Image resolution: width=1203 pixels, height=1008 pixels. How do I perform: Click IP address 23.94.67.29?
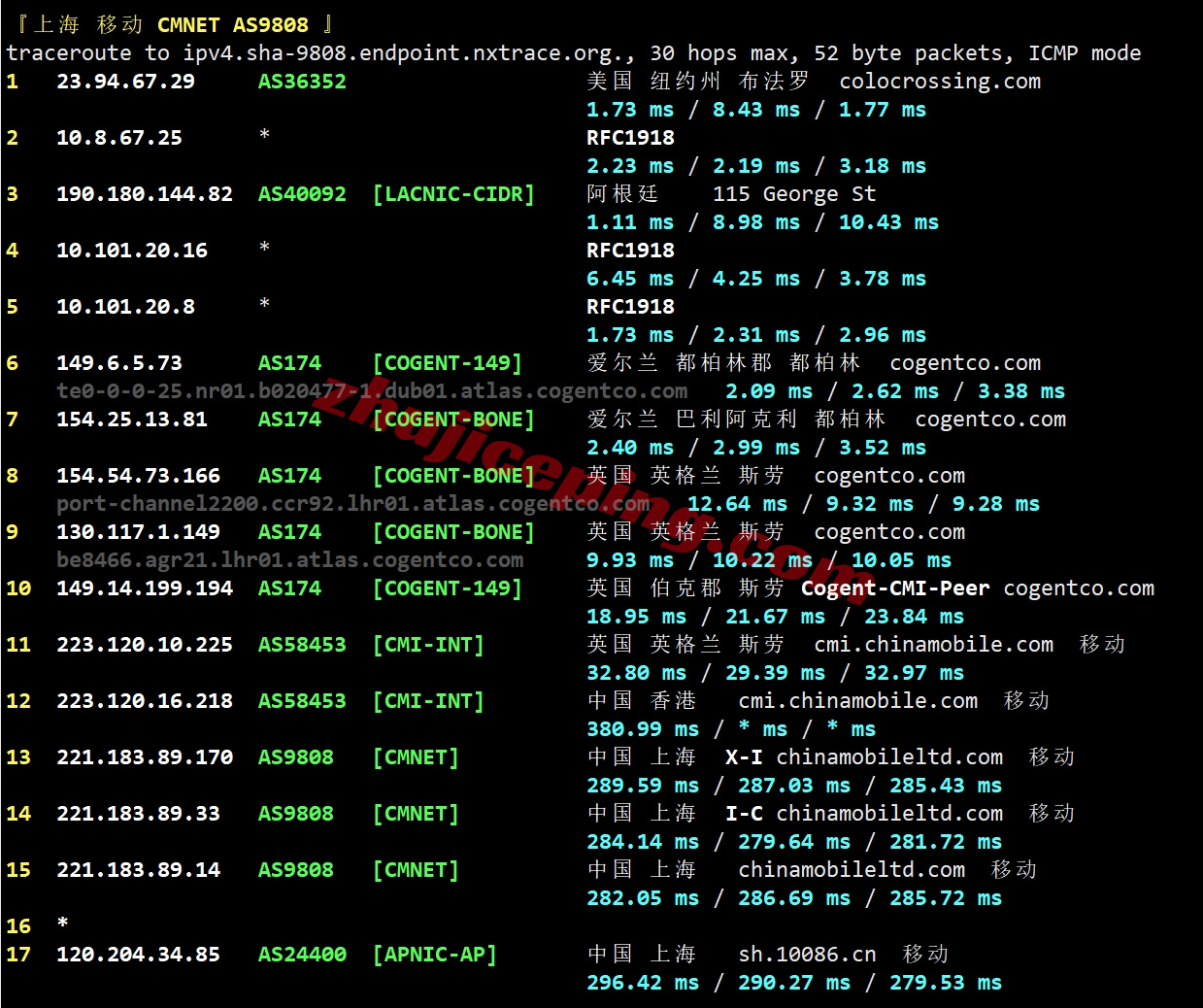[x=125, y=82]
